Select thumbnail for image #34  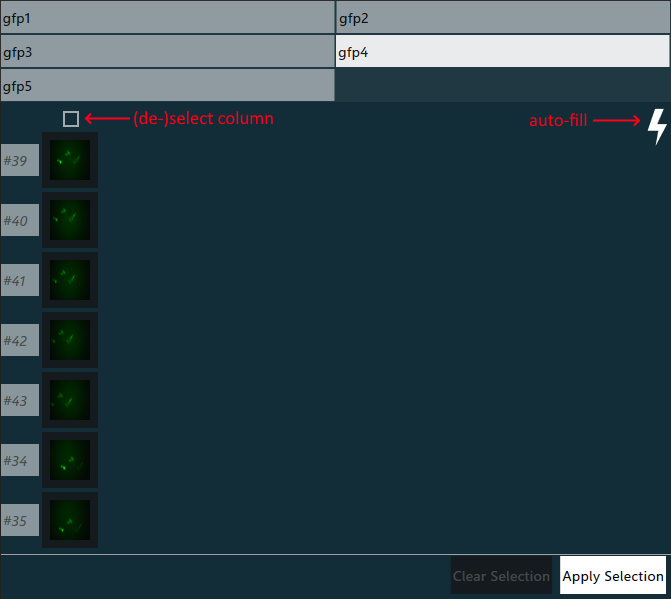pos(70,460)
